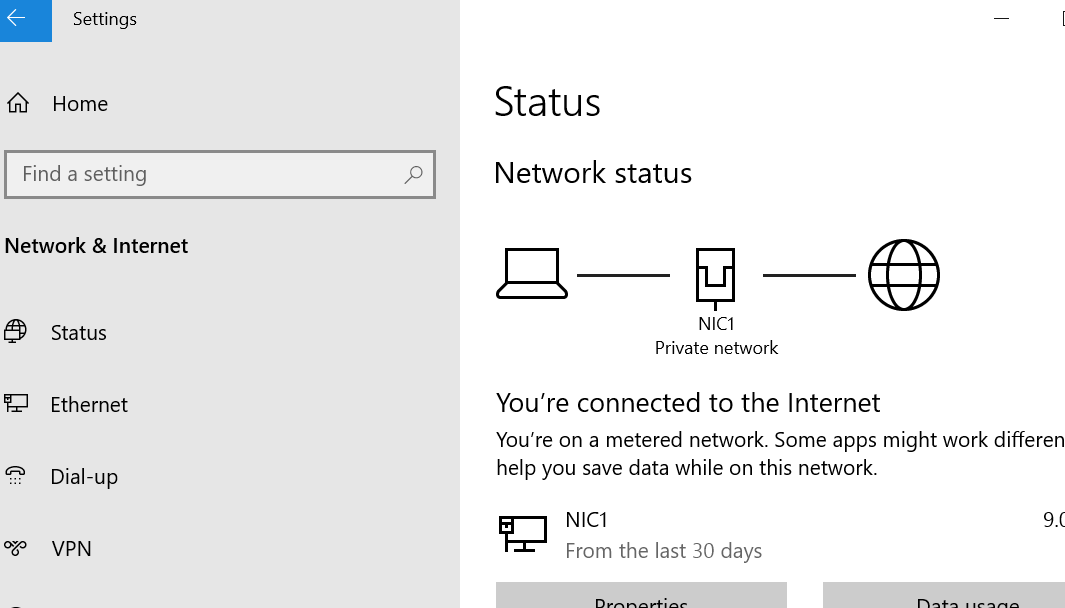Click the NIC1 ethernet port diagram icon
The image size is (1065, 608).
point(715,277)
